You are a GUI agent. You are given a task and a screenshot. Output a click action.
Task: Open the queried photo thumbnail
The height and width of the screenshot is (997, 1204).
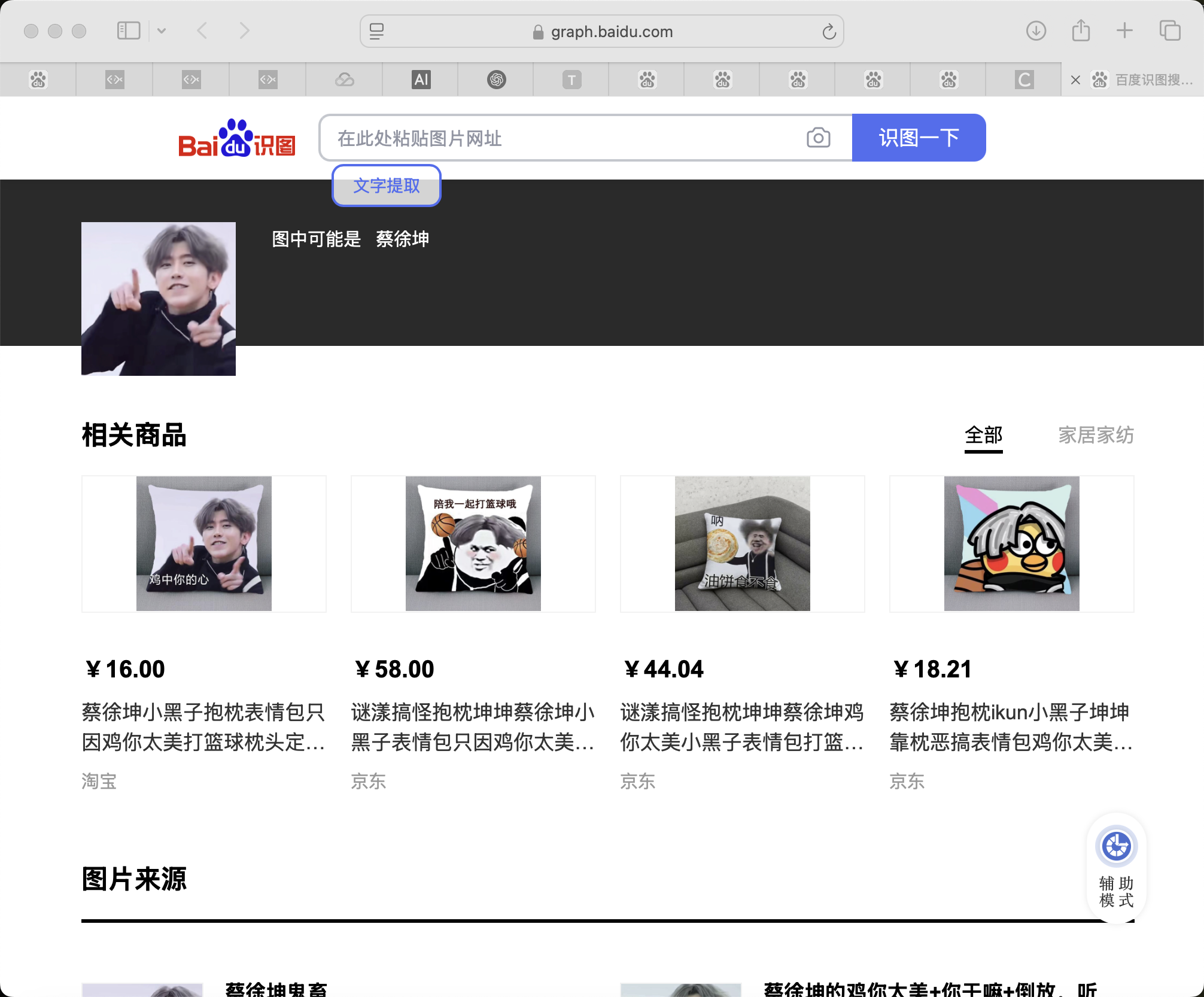click(x=159, y=299)
